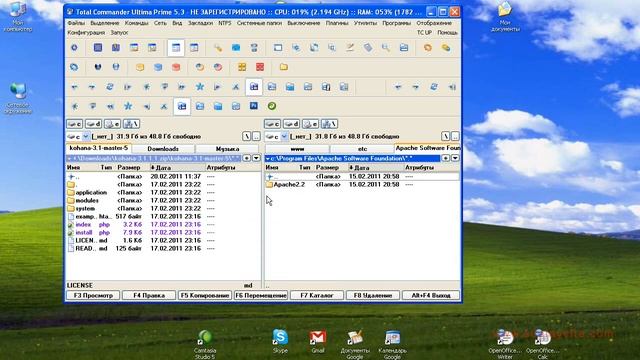Click the yellow coins icon ending the top toolbar
Screen dimensions: 640x360
pos(446,48)
